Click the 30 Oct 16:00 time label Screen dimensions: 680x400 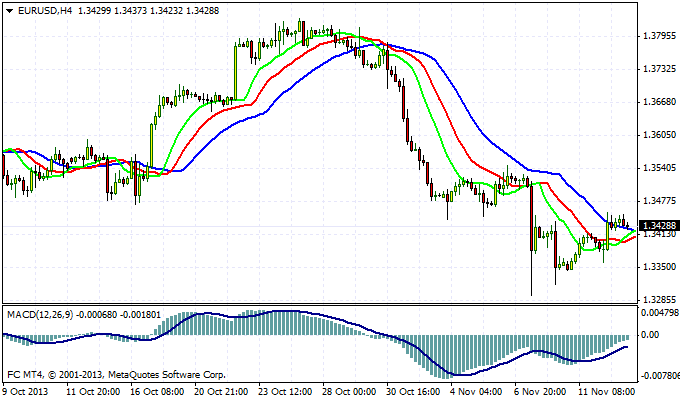point(414,392)
